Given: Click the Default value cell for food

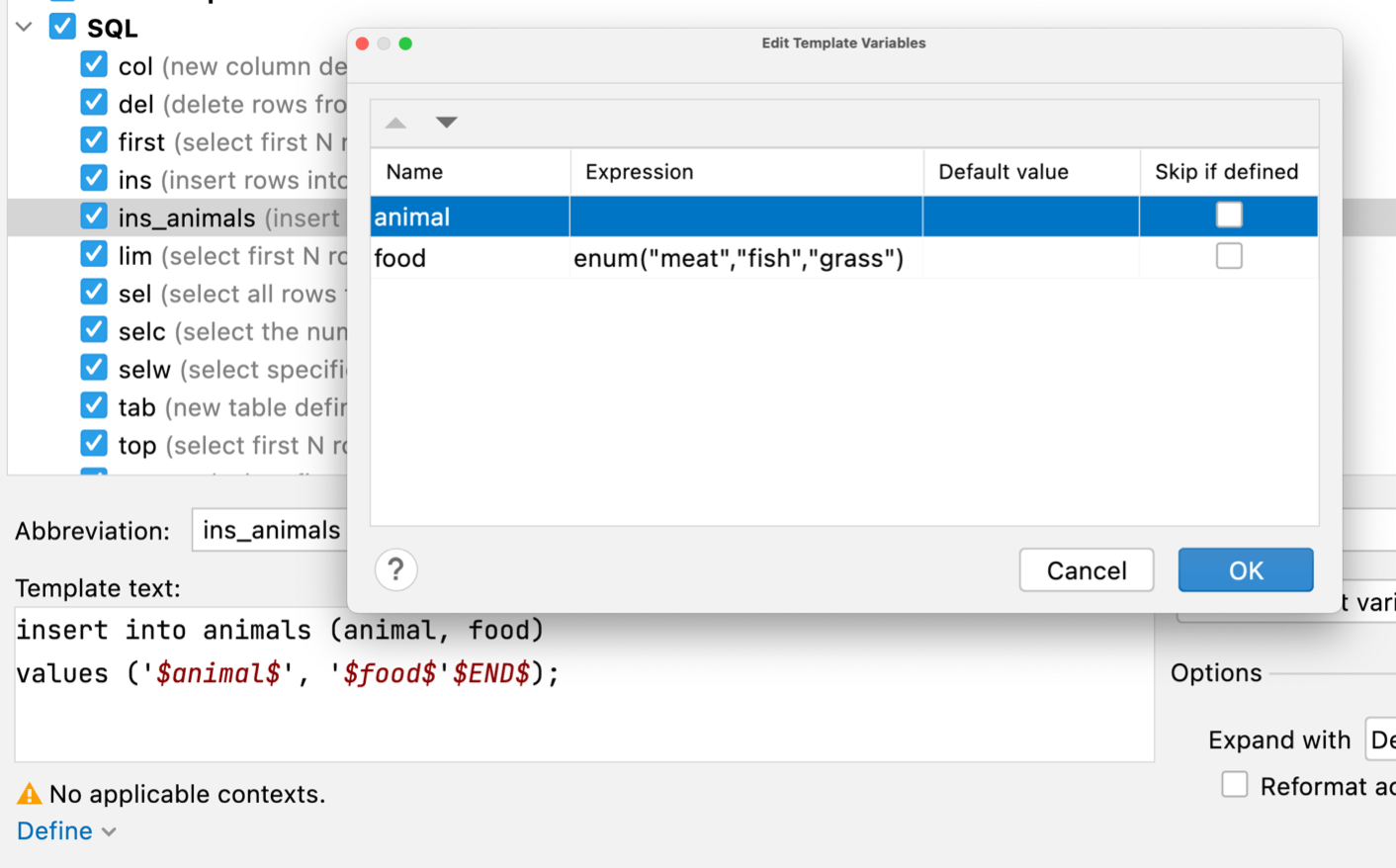Looking at the screenshot, I should (x=1031, y=258).
